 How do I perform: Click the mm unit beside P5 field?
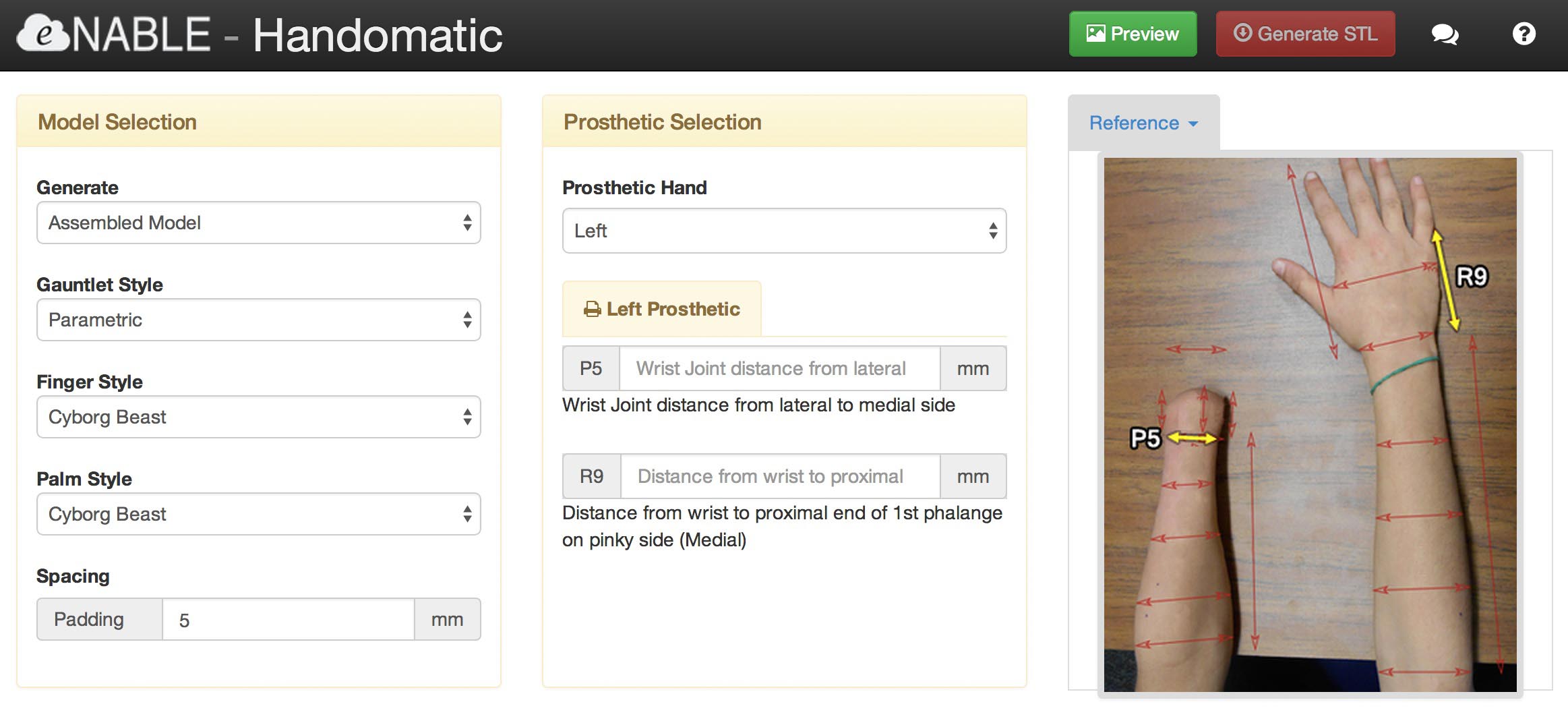pyautogui.click(x=973, y=368)
